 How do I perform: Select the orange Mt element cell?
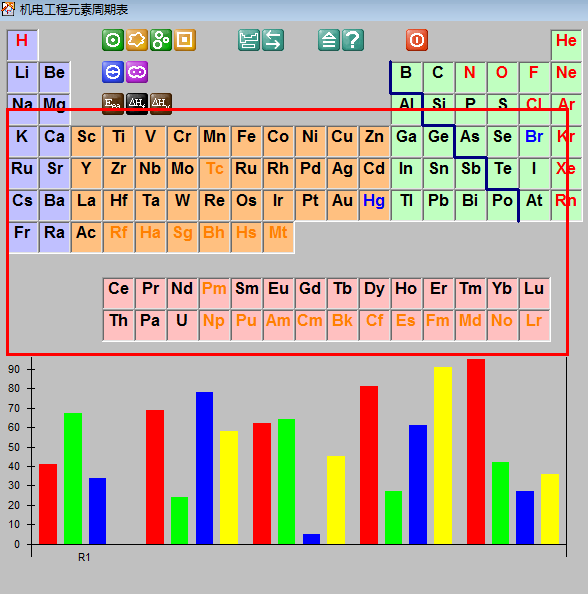278,237
